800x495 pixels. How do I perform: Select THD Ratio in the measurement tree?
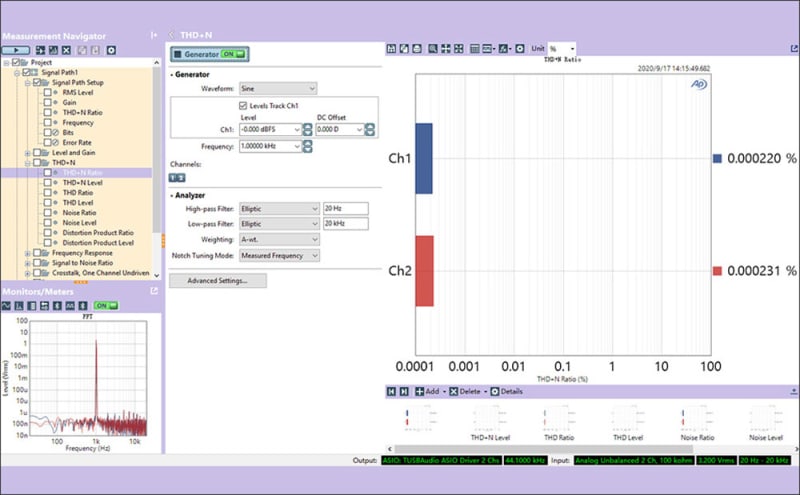tap(78, 192)
